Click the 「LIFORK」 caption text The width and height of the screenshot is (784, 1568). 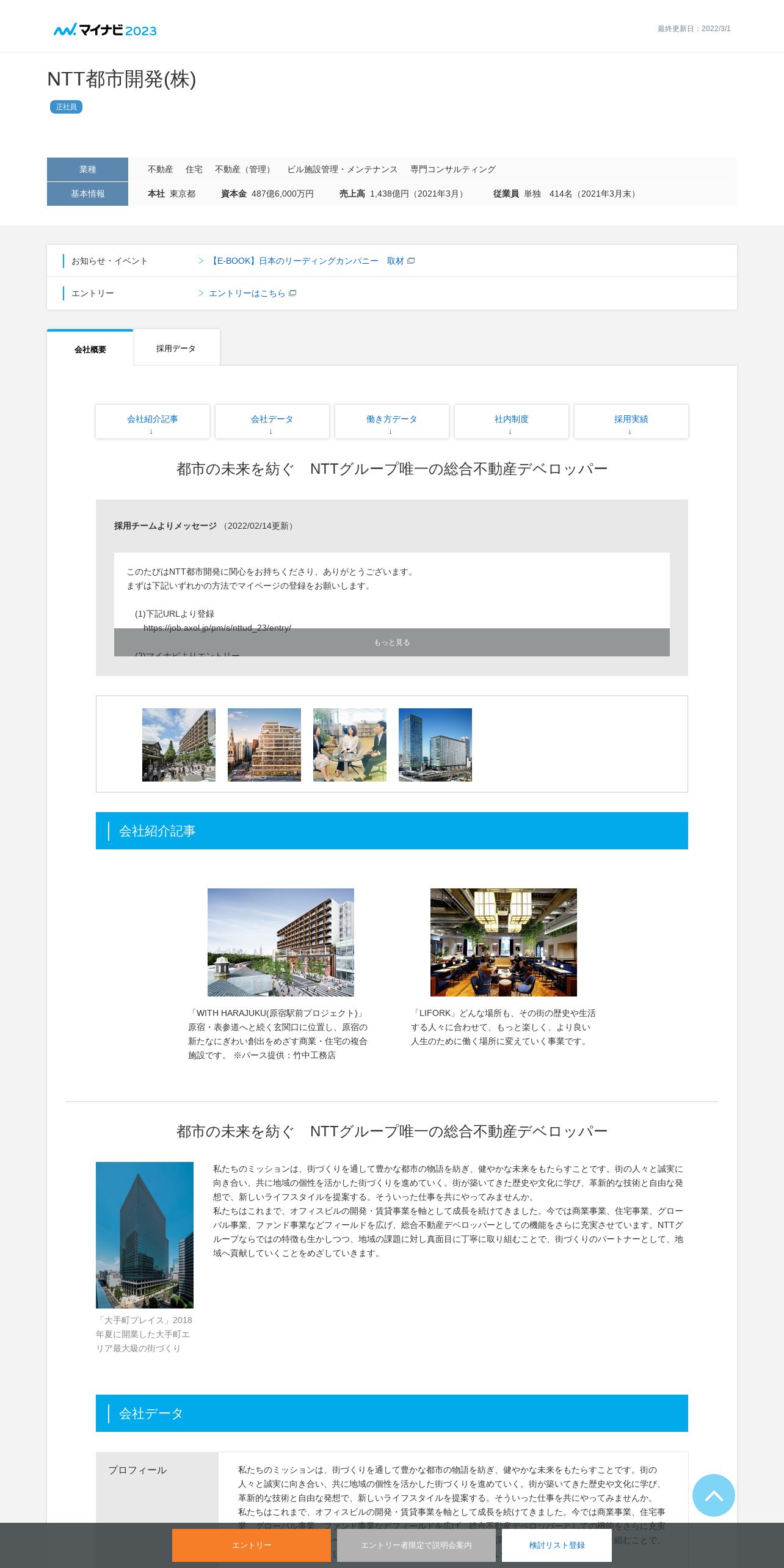point(503,1027)
